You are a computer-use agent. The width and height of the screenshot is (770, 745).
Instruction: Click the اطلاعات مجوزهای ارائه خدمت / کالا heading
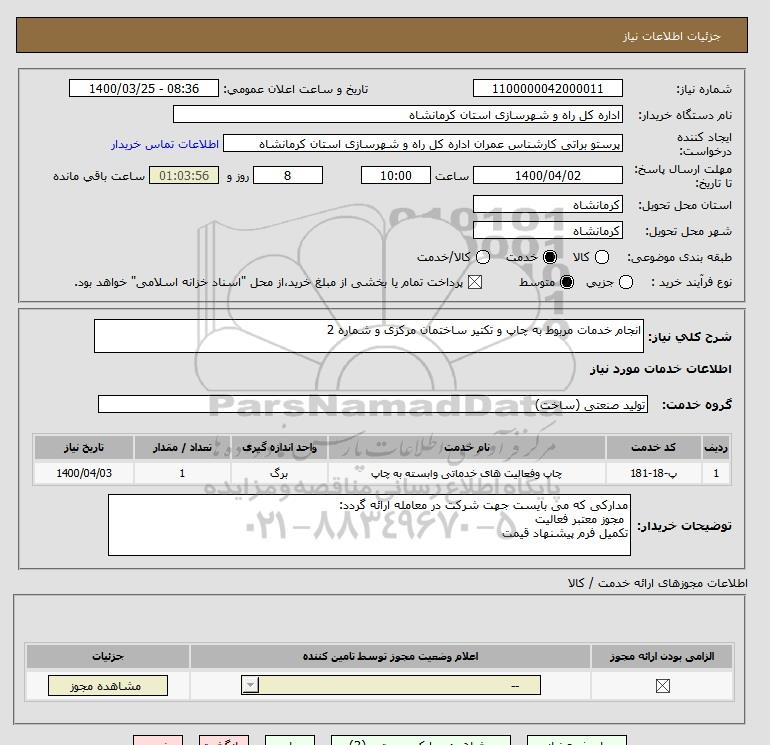coord(658,583)
